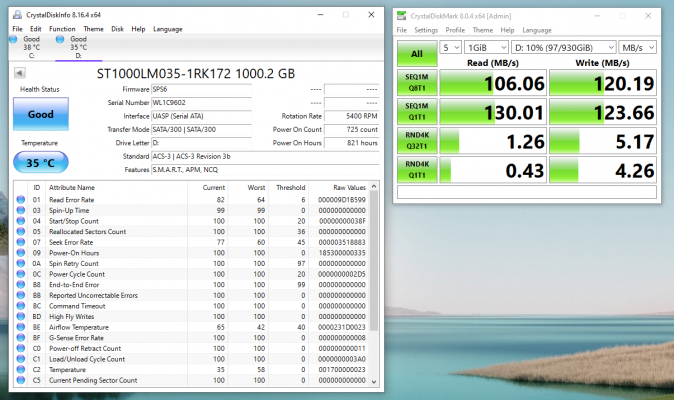Viewport: 674px width, 400px height.
Task: Click the RND4K Q1T1 write result 4.26
Action: pos(603,170)
